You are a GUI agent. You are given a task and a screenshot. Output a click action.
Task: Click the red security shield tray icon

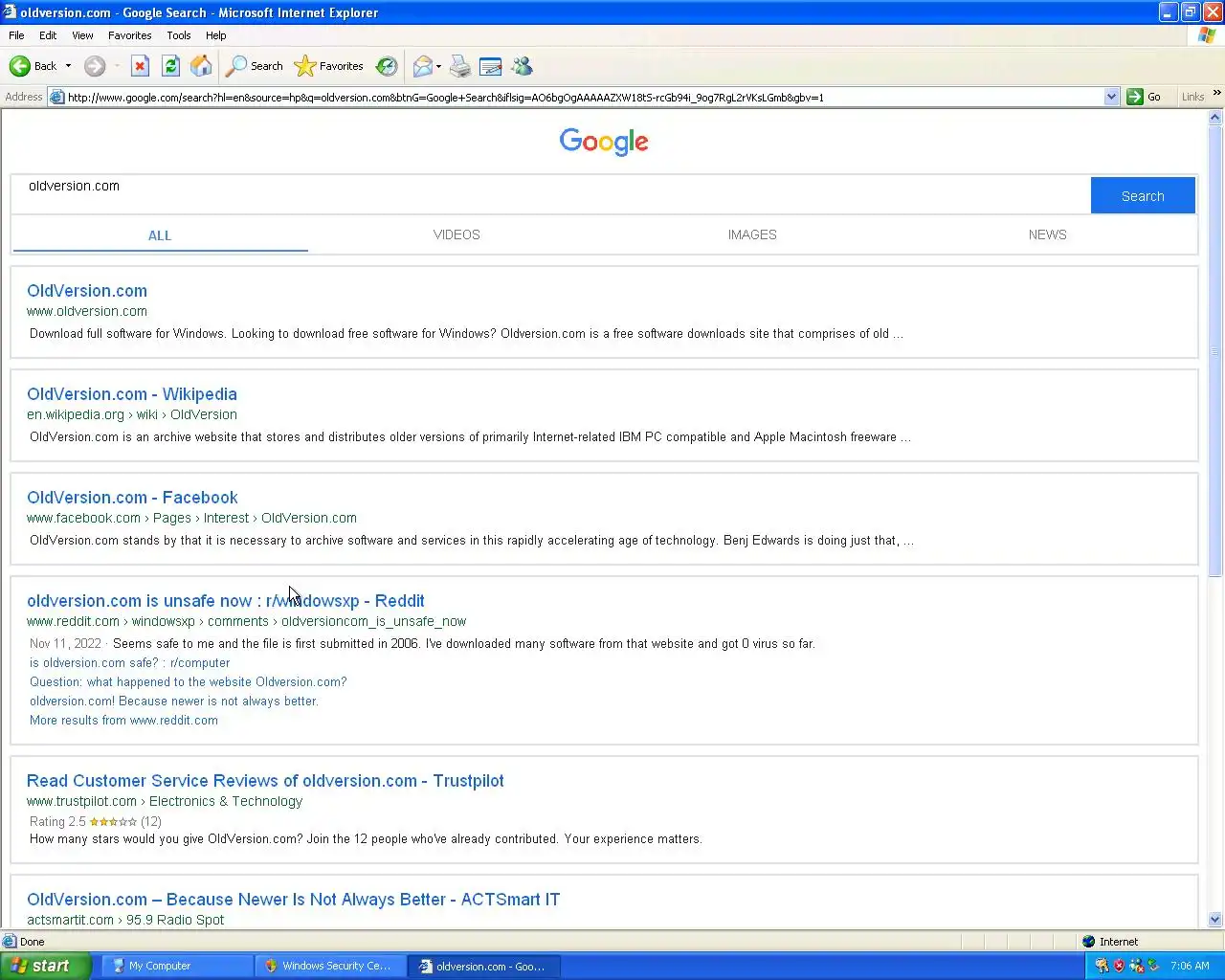click(x=1119, y=966)
